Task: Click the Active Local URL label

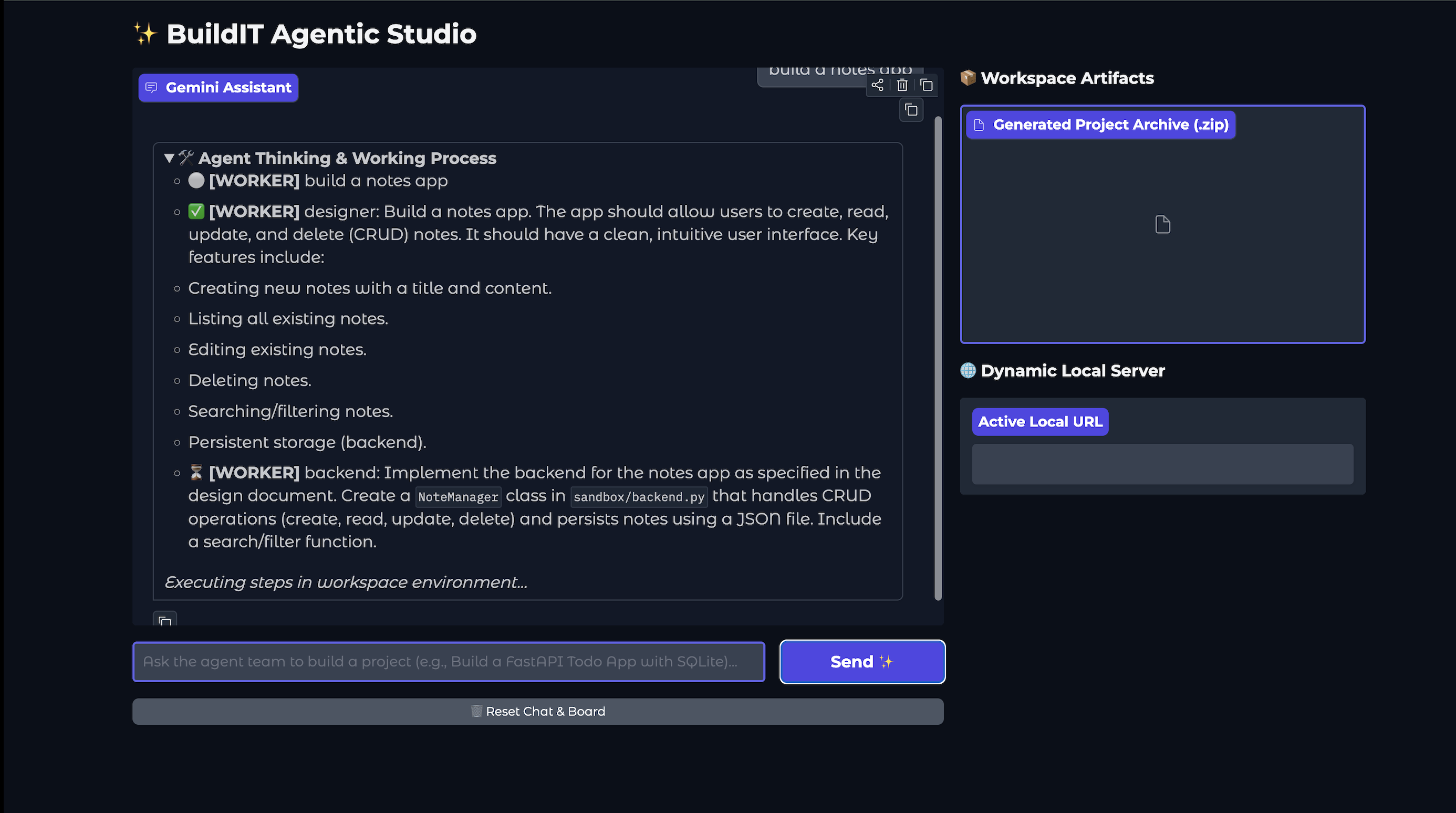Action: coord(1040,422)
